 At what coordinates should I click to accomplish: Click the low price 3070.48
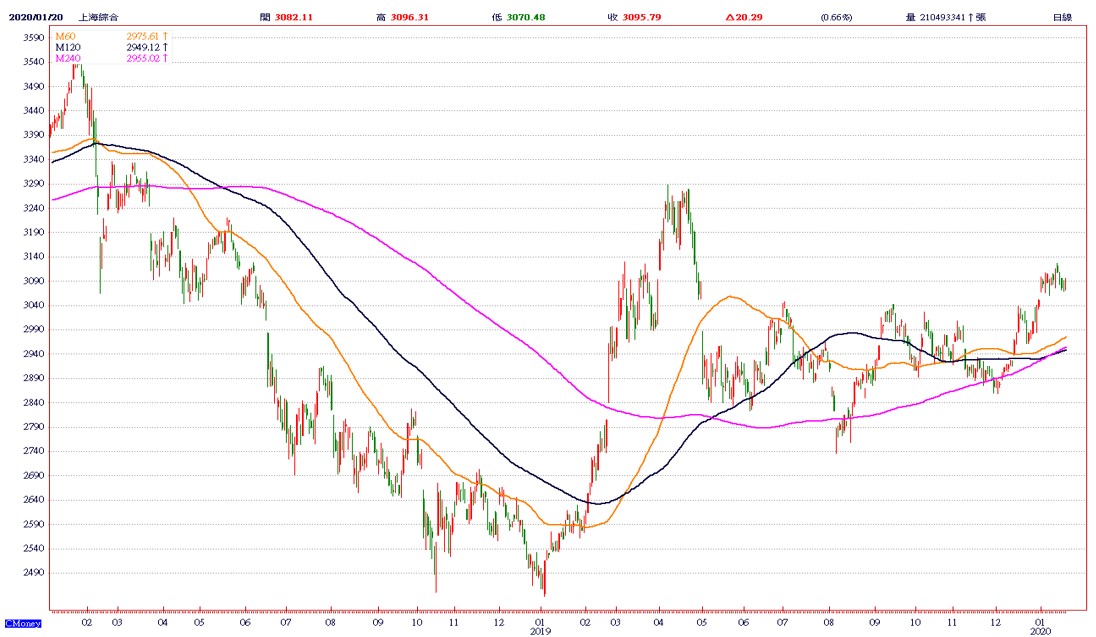(x=526, y=17)
